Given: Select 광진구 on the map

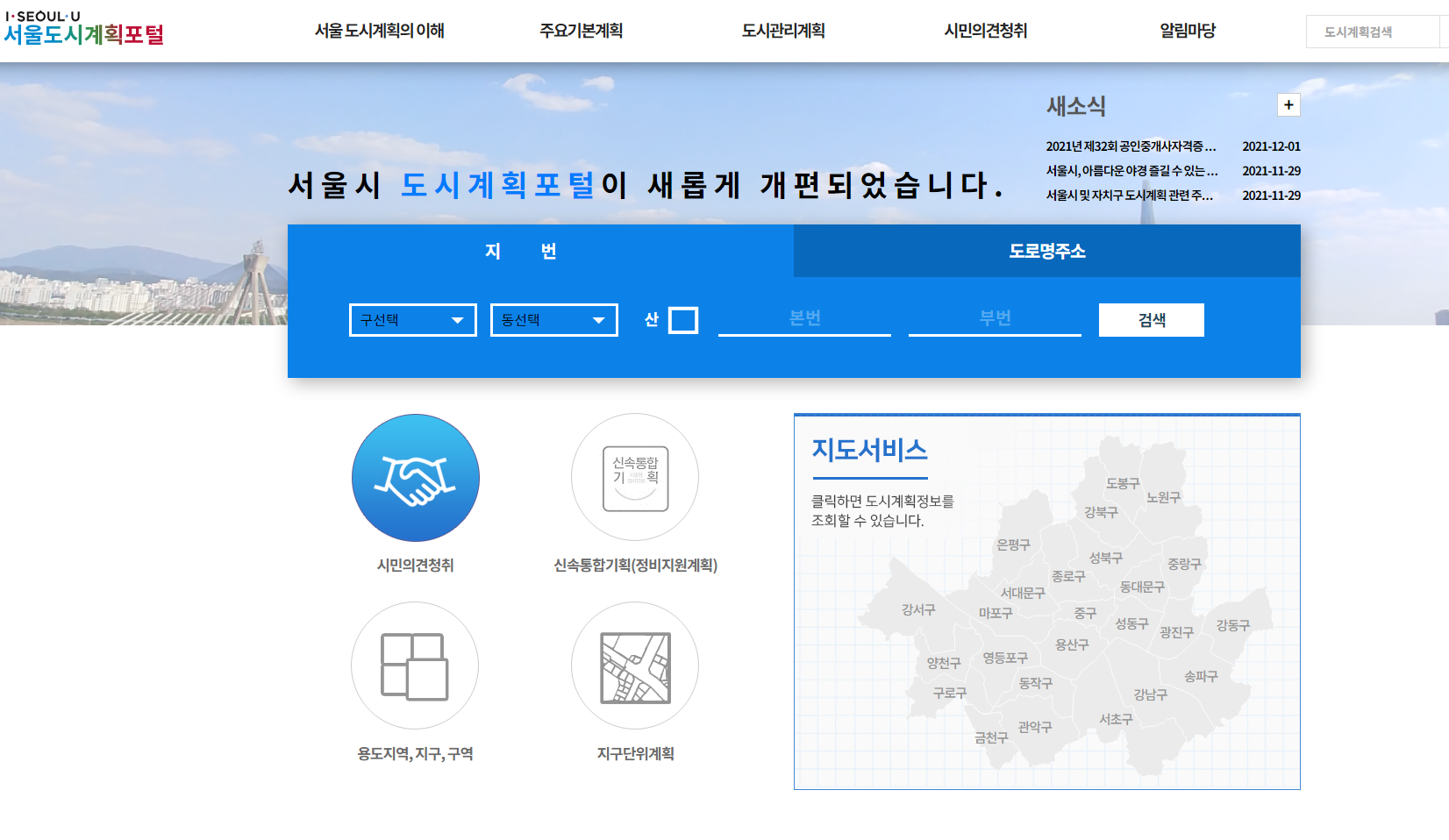Looking at the screenshot, I should coord(1176,631).
